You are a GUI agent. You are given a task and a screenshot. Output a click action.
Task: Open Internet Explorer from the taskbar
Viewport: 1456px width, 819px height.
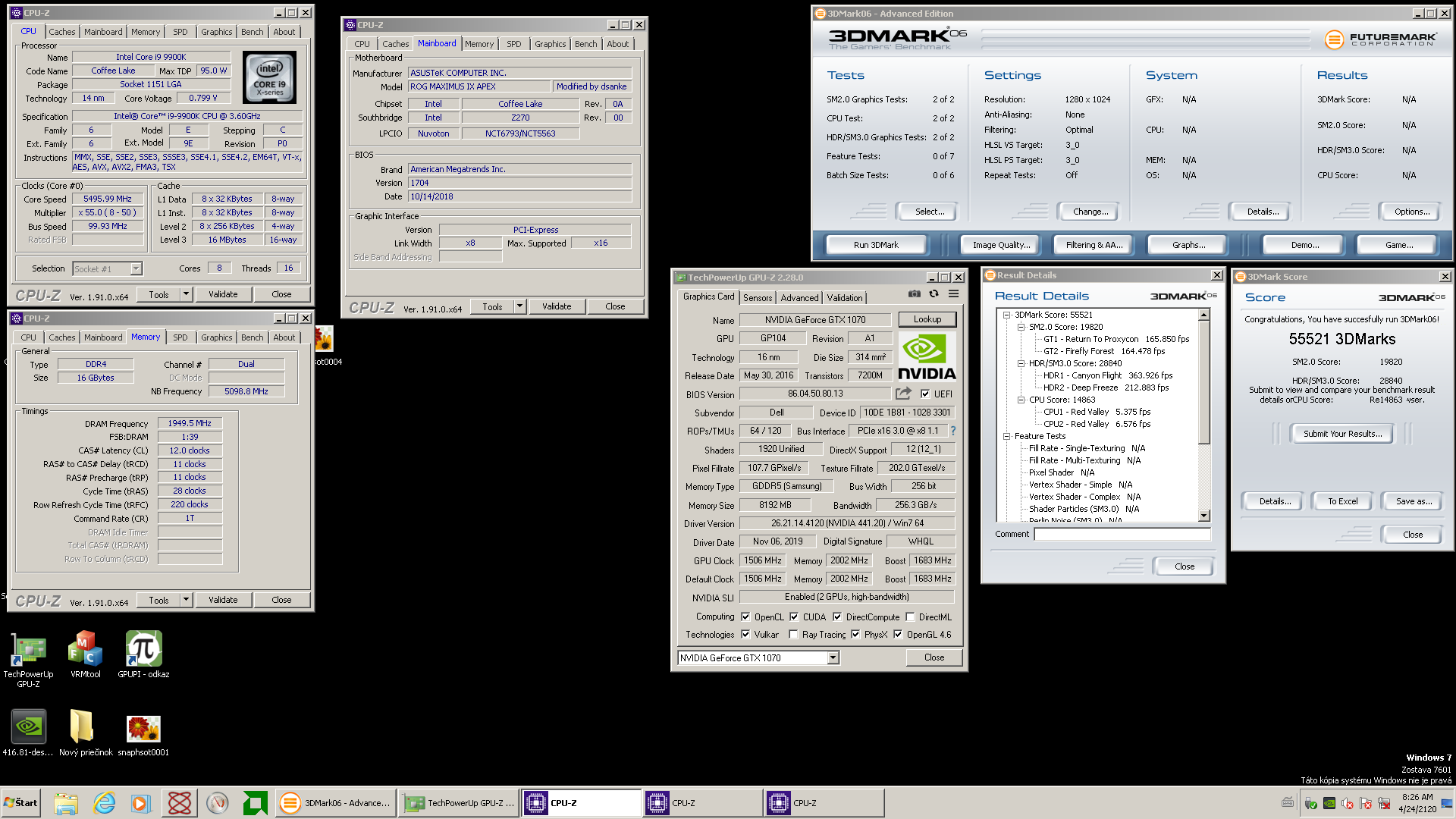click(x=104, y=803)
